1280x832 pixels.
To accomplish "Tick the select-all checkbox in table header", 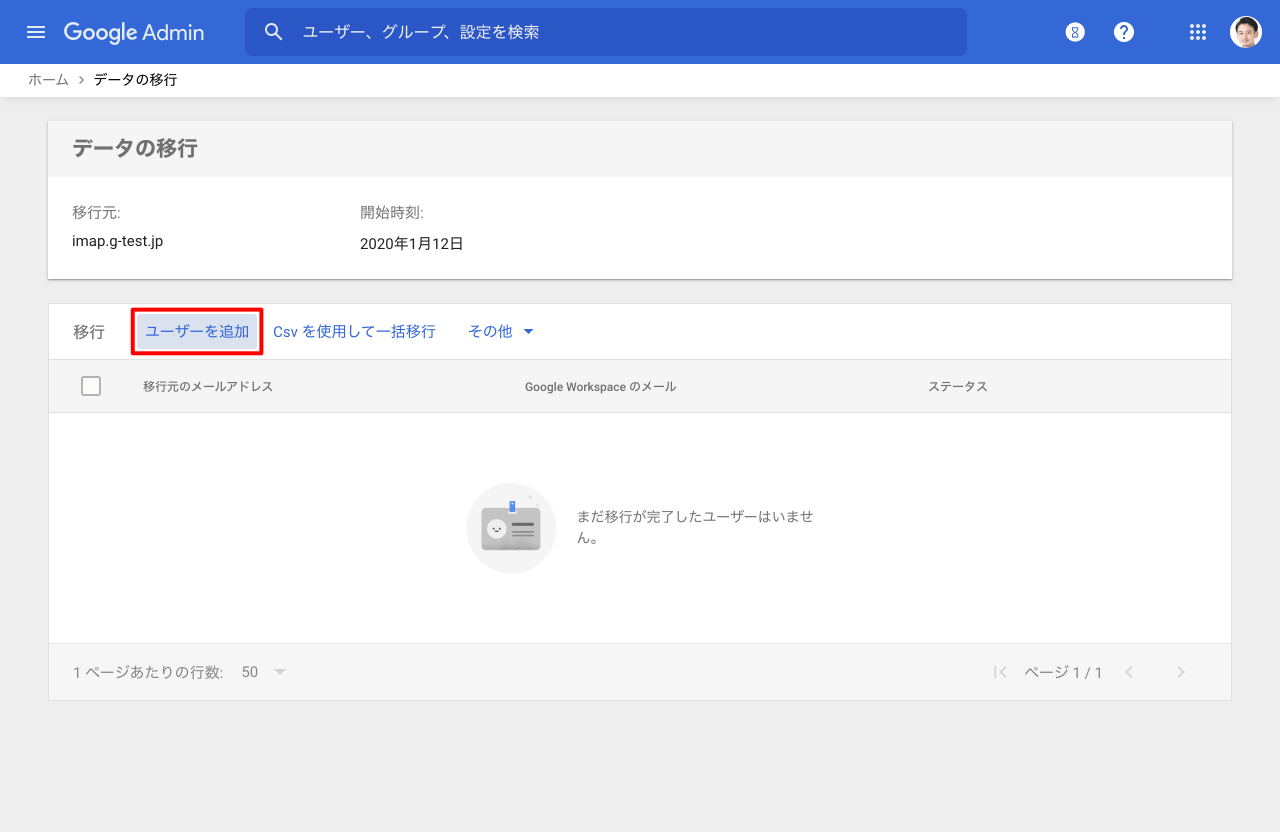I will click(x=91, y=386).
